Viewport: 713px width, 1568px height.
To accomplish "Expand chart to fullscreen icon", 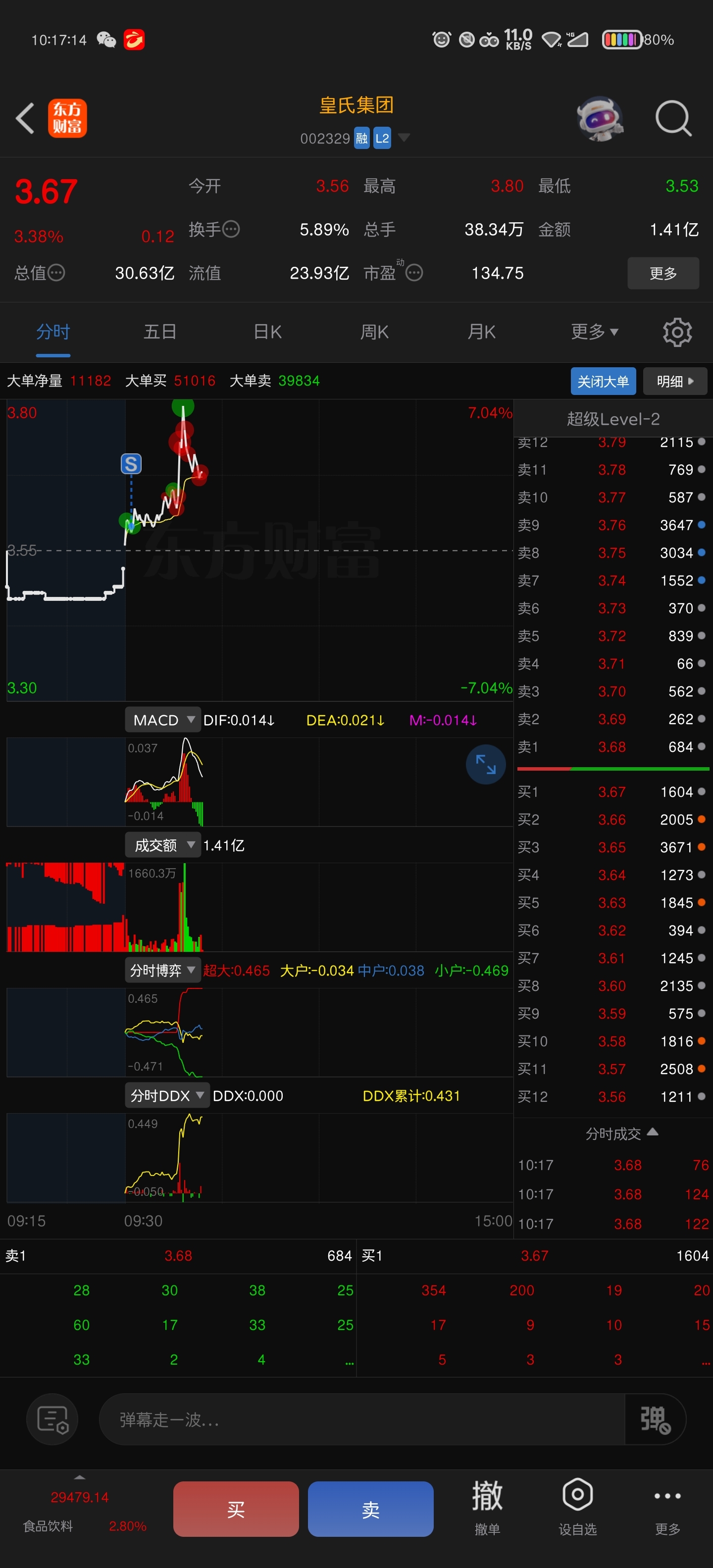I will point(485,764).
